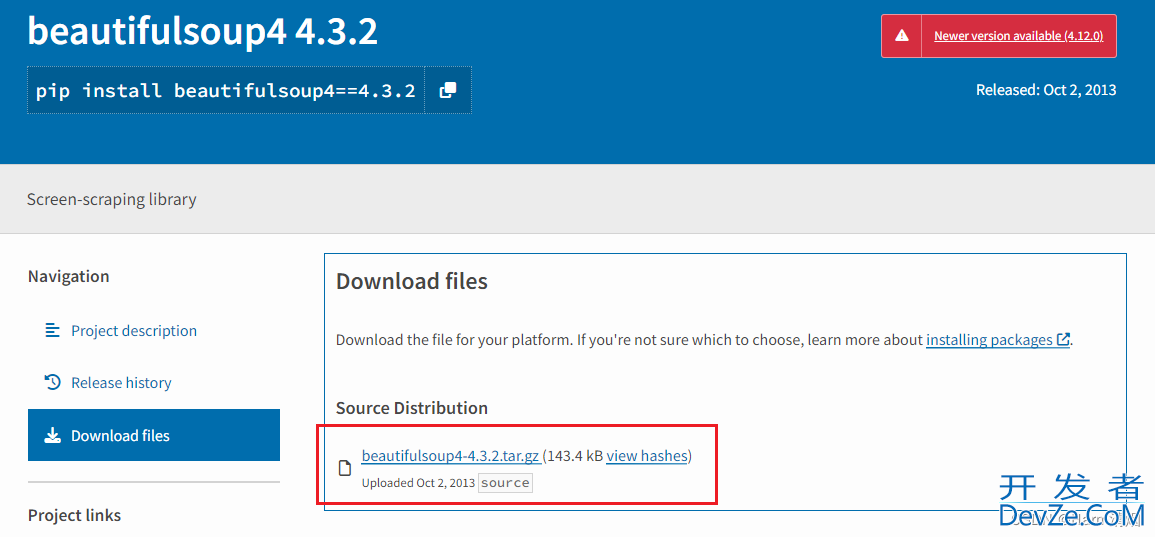Click the Released: Oct 2, 2013 text
1155x537 pixels.
(x=1046, y=90)
